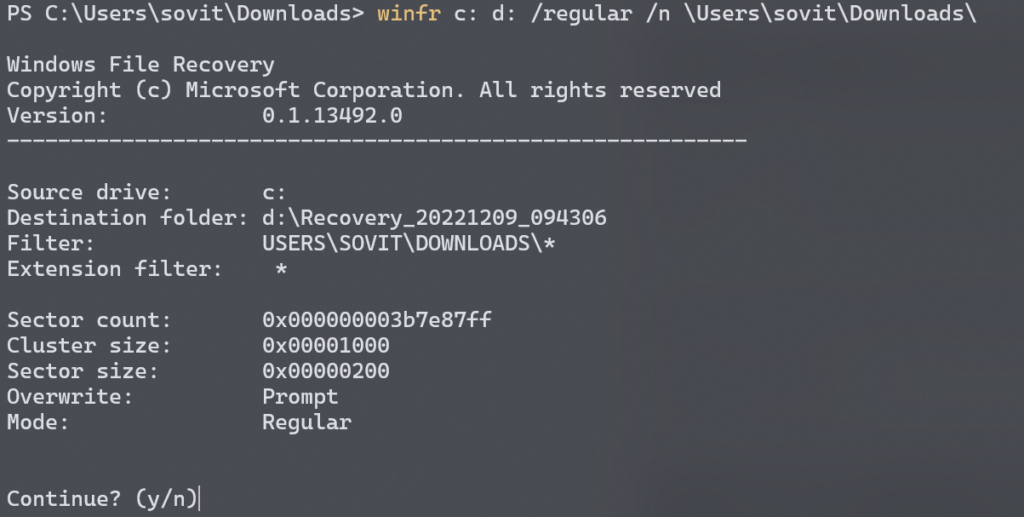1024x517 pixels.
Task: Click the Source drive value c:
Action: click(x=275, y=192)
